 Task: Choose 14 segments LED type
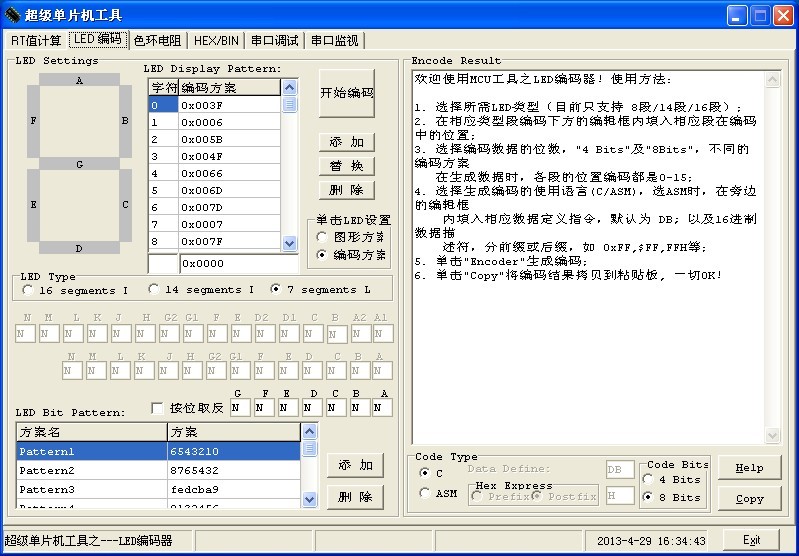pos(201,289)
